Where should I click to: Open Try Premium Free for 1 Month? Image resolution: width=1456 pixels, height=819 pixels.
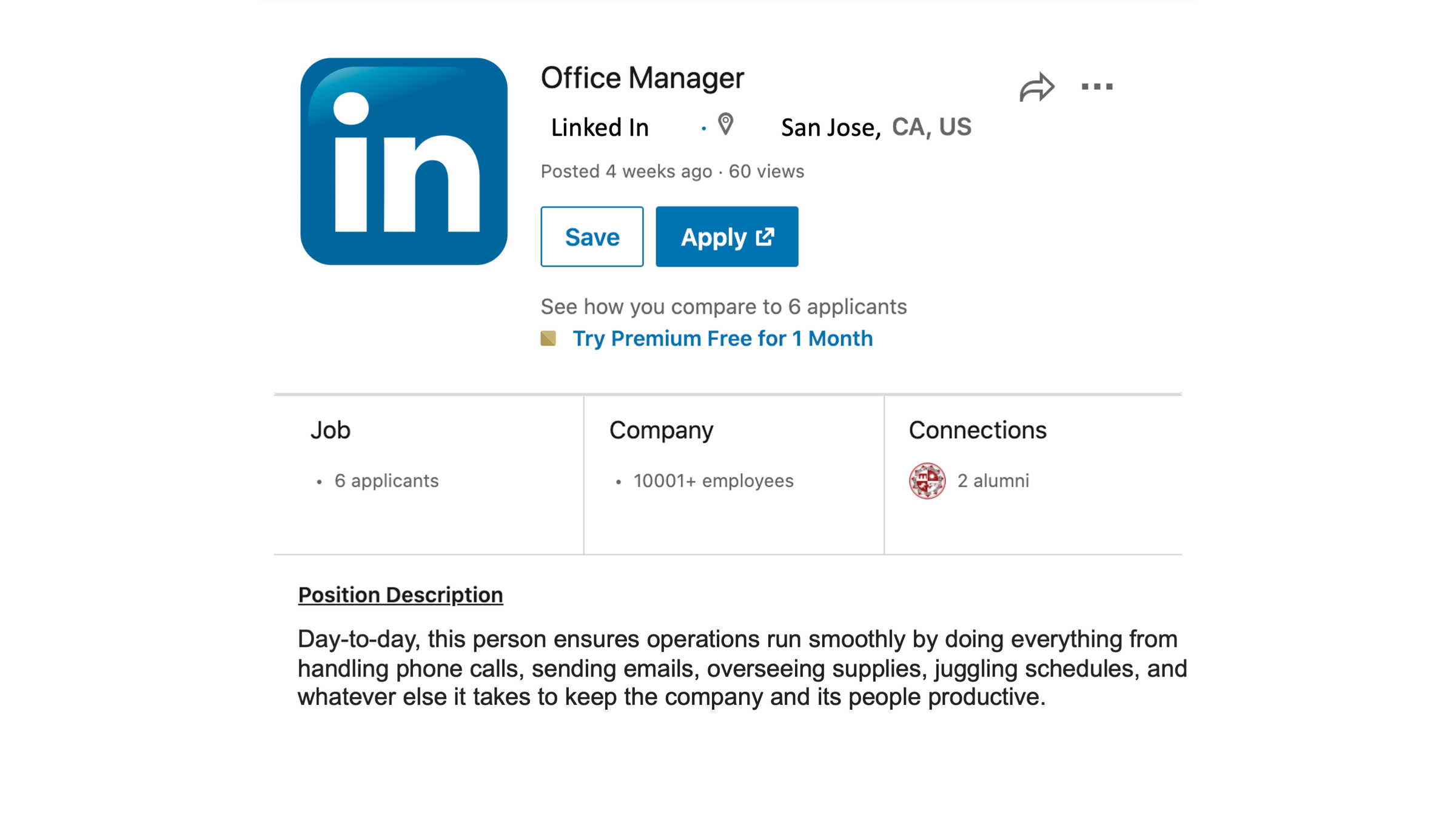[722, 339]
